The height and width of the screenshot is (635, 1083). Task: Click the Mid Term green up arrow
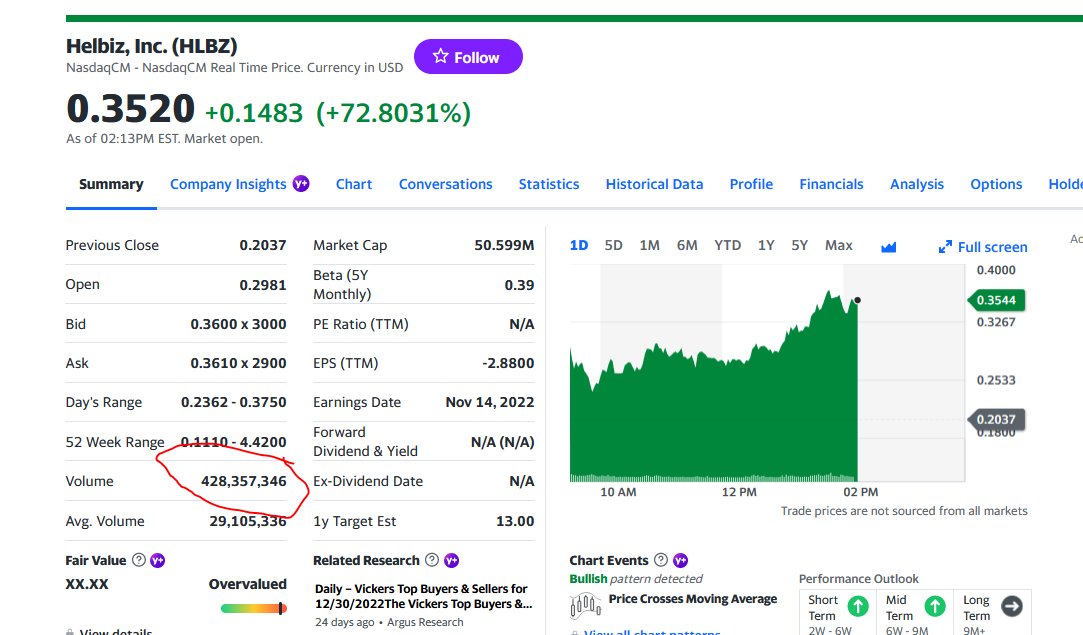click(935, 607)
